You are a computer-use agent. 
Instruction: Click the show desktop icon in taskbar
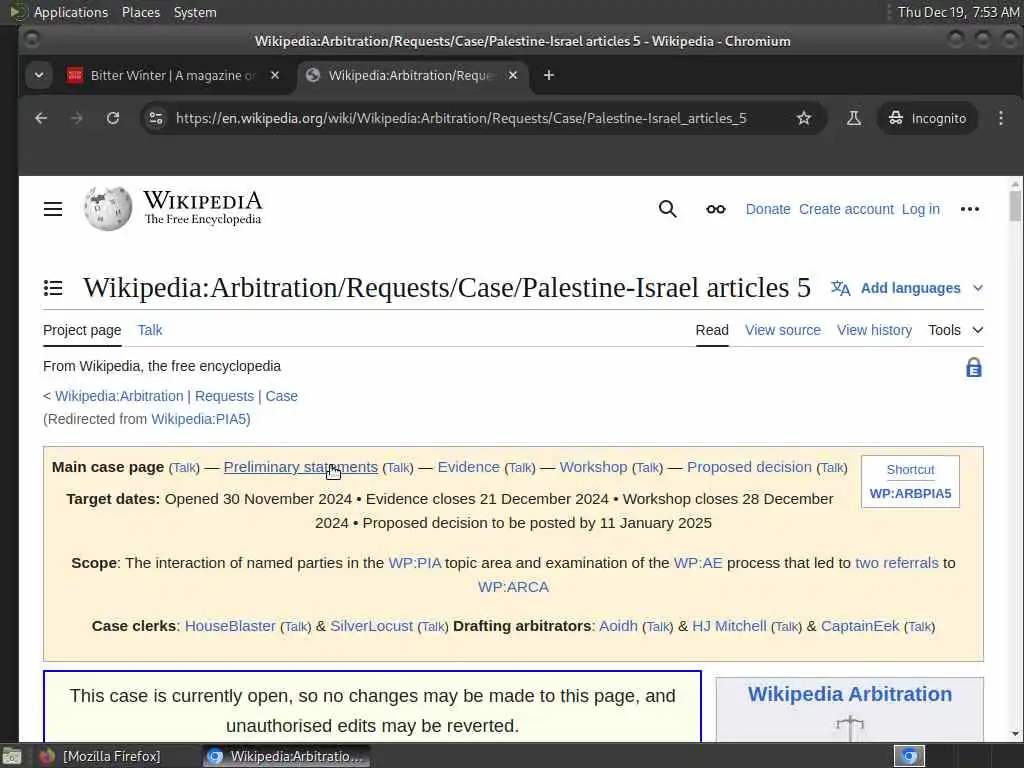click(x=12, y=756)
